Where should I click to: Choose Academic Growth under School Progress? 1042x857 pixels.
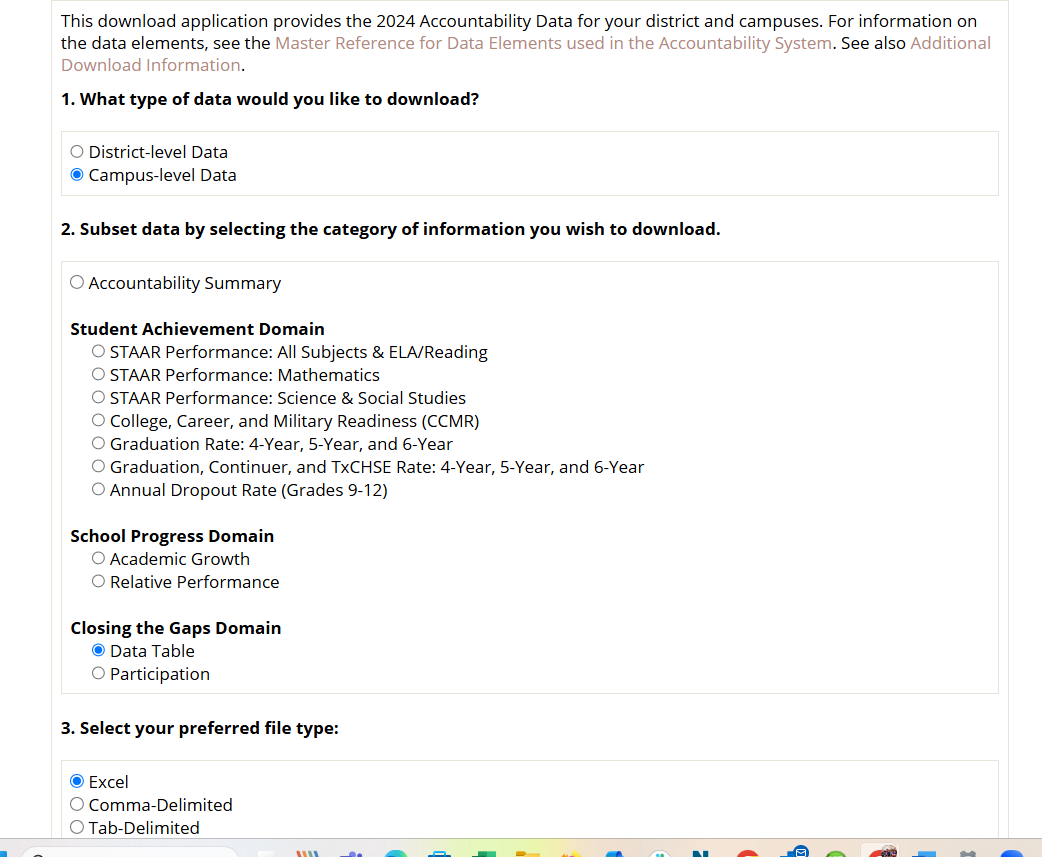coord(98,558)
